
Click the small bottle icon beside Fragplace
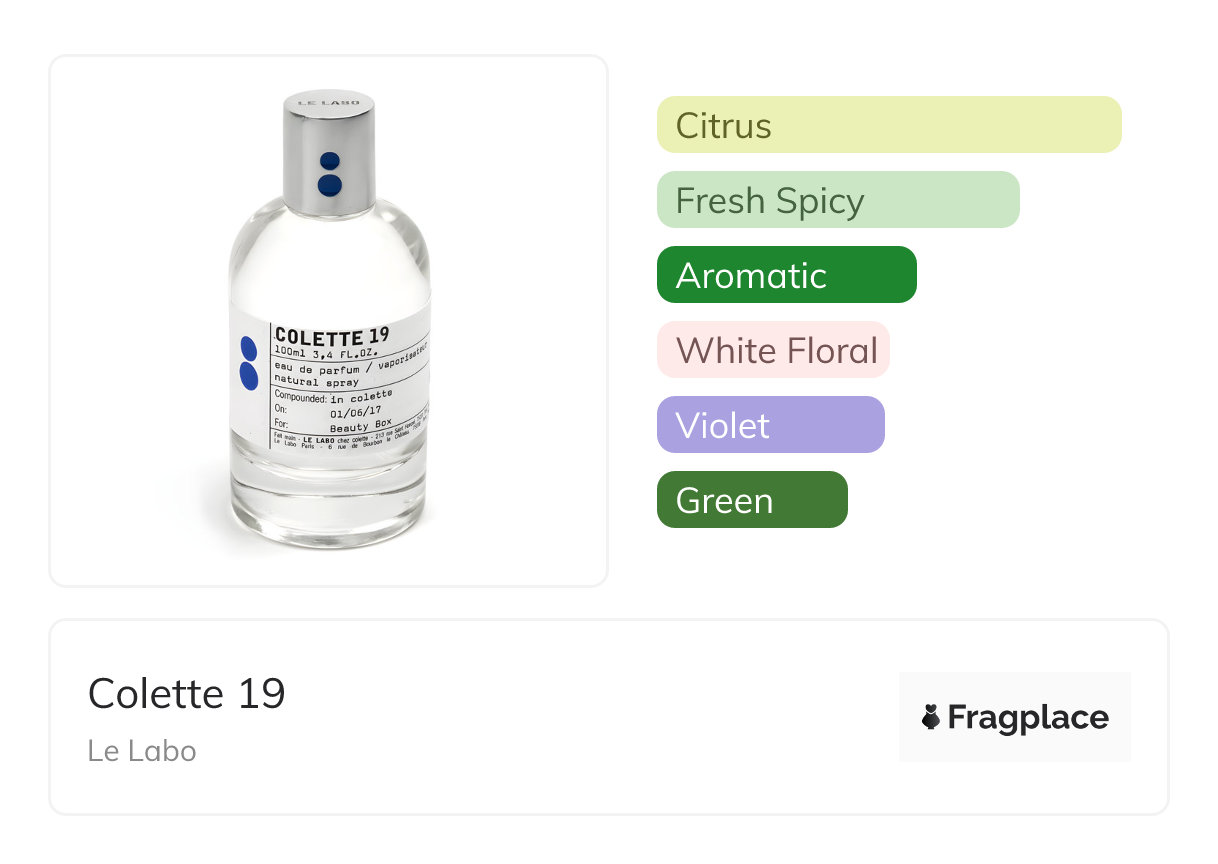[931, 717]
